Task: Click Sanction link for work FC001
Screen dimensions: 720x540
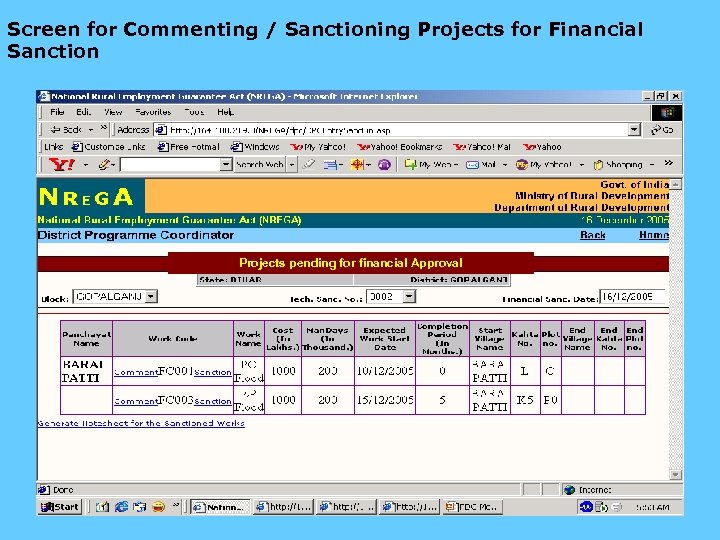Action: point(213,372)
